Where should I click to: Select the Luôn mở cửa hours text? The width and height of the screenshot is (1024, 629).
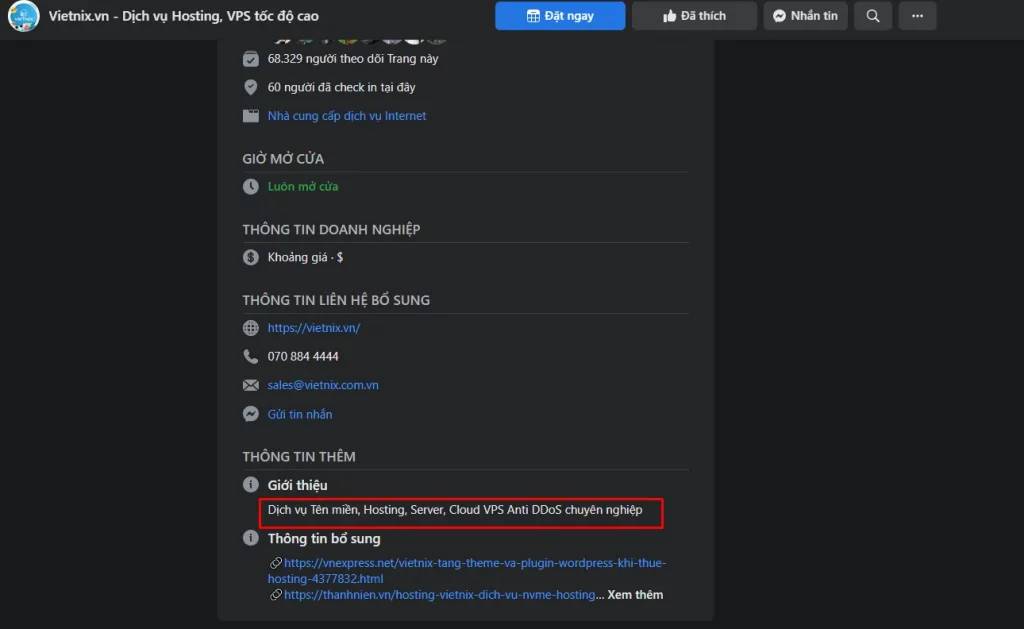pyautogui.click(x=303, y=187)
